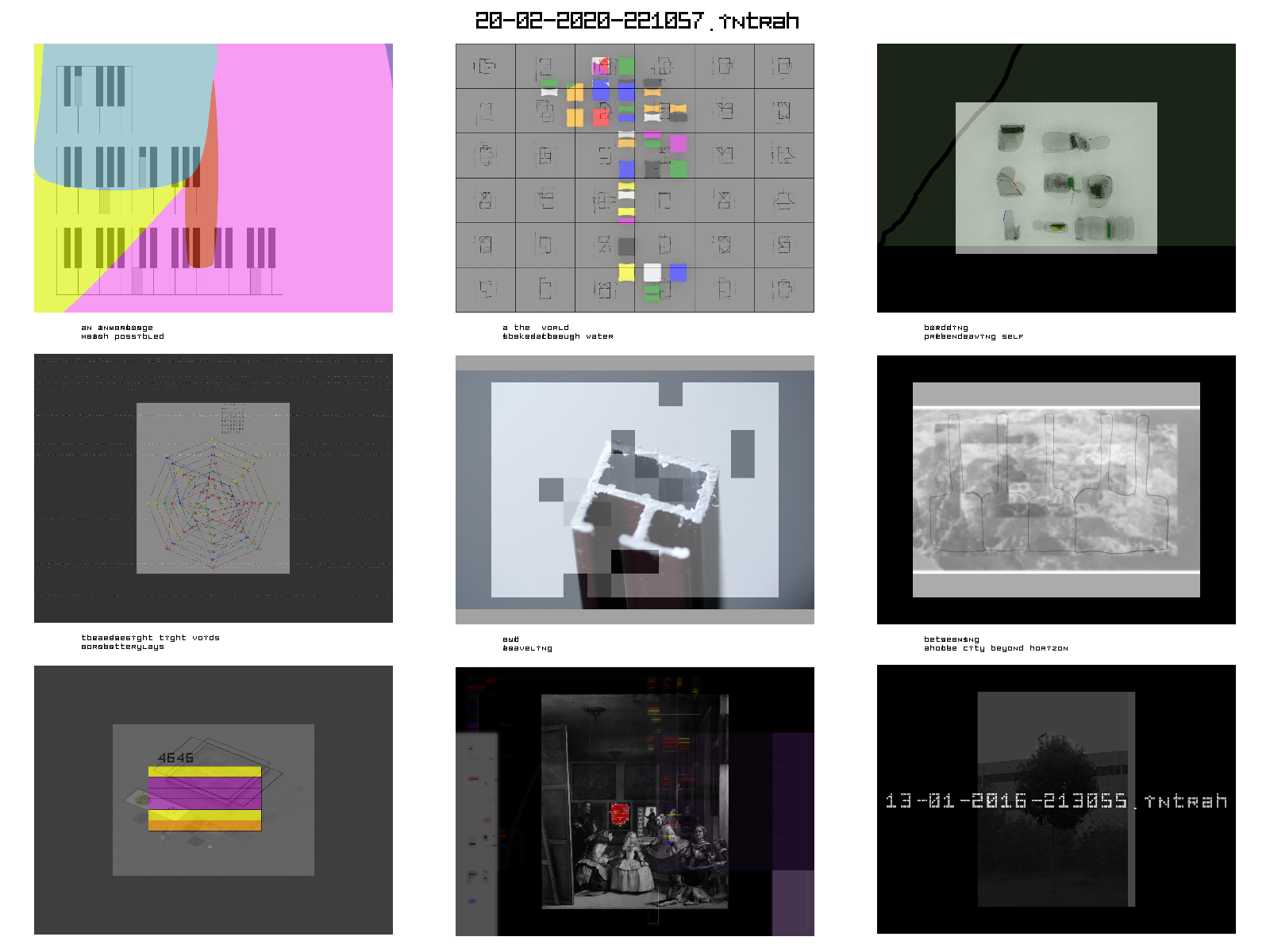Click the title 20-02-2020-221057.intrah
This screenshot has height=952, width=1270.
tap(636, 21)
